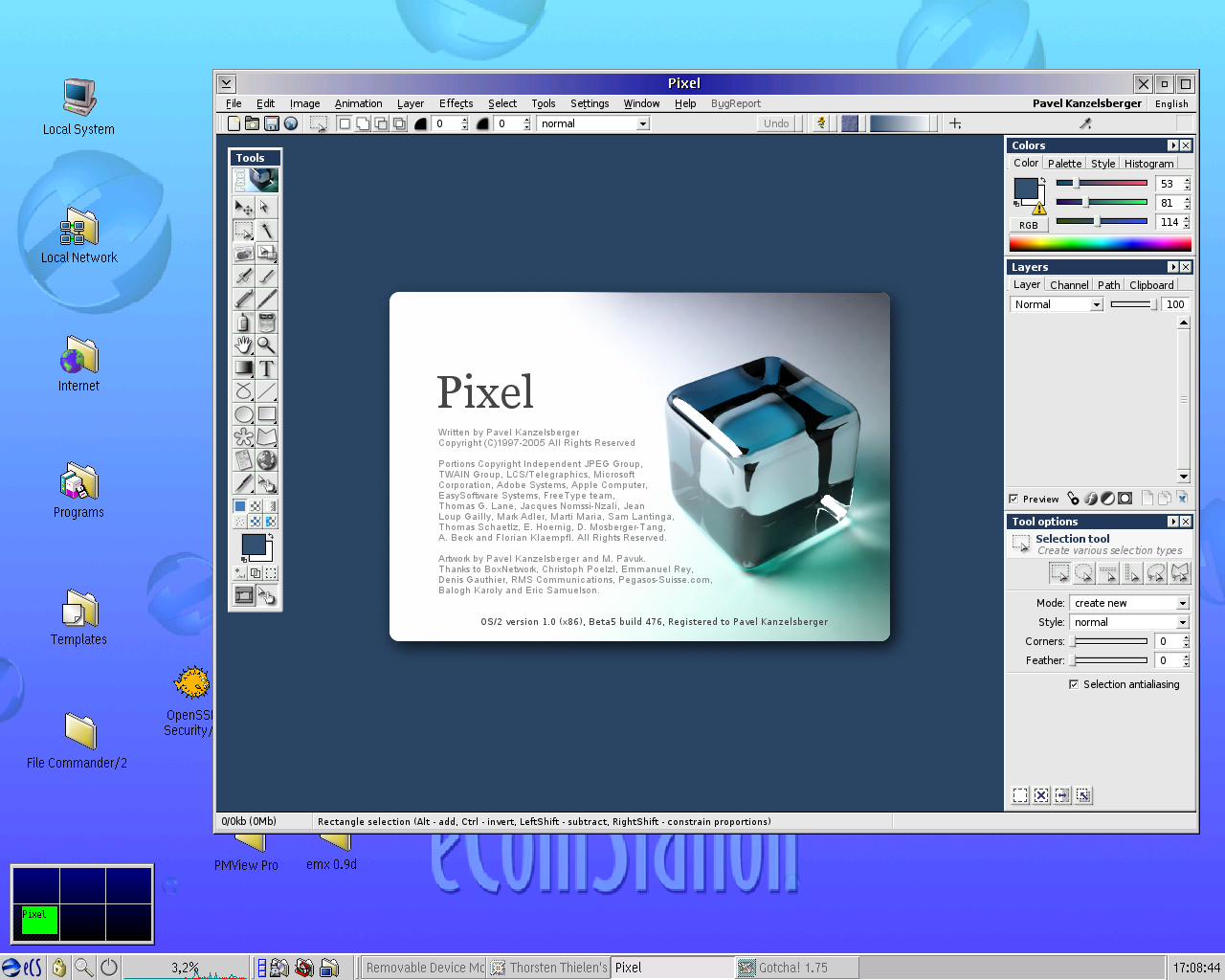Expand the Style dropdown in Tool options

1129,622
